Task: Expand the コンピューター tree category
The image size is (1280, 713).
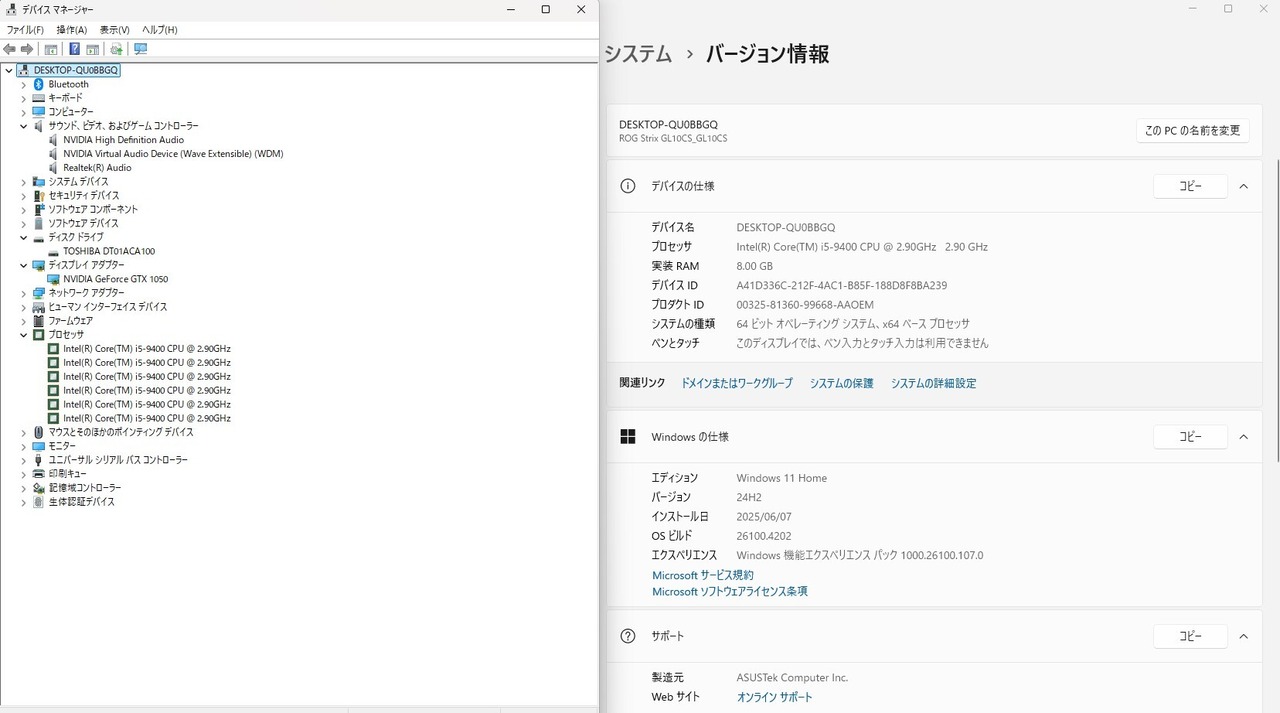Action: (x=24, y=112)
